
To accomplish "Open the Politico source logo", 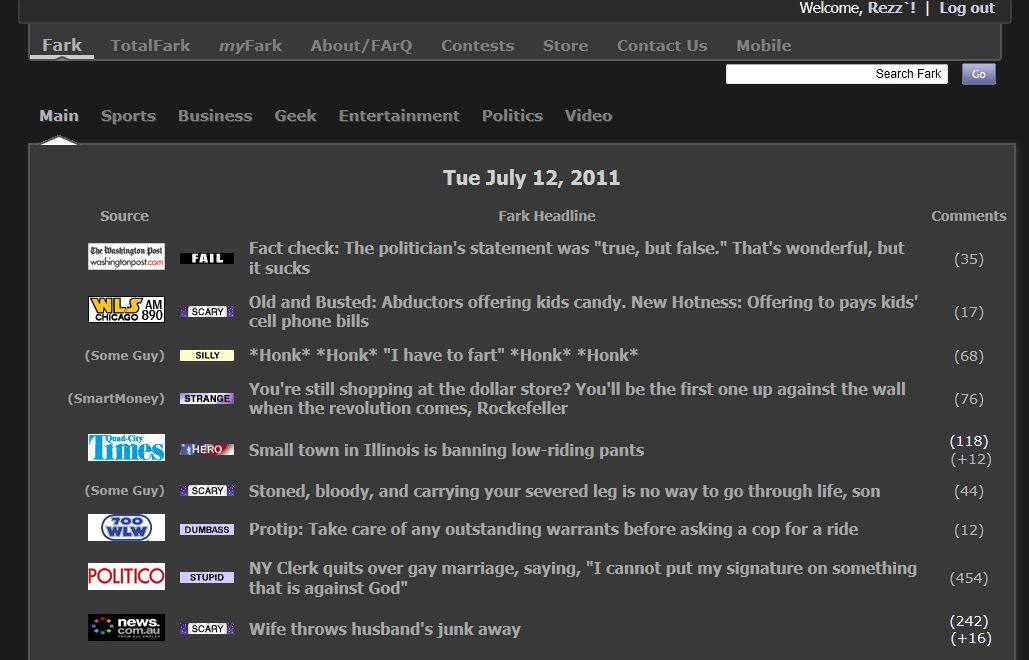I will click(x=126, y=576).
